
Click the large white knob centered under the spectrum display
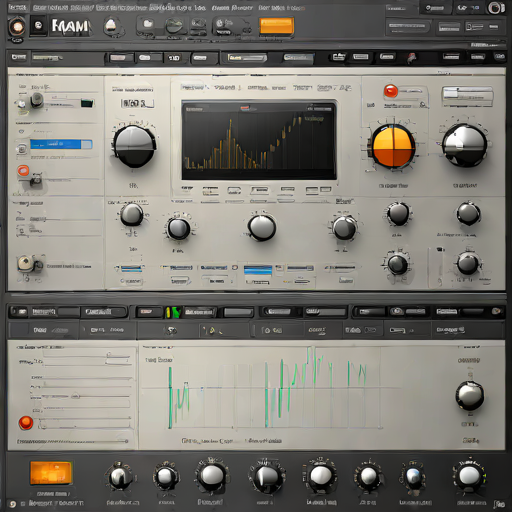262,228
